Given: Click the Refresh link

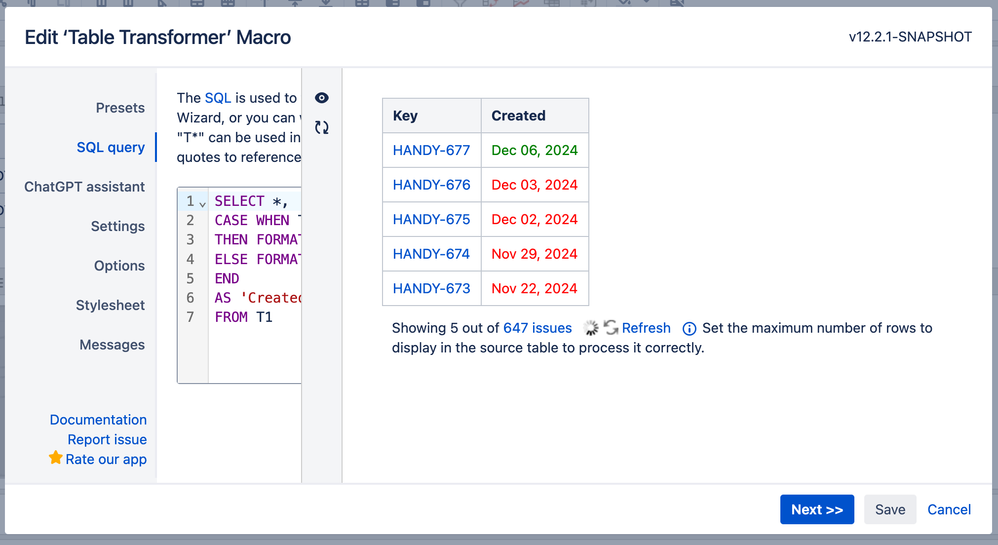Looking at the screenshot, I should (x=646, y=328).
